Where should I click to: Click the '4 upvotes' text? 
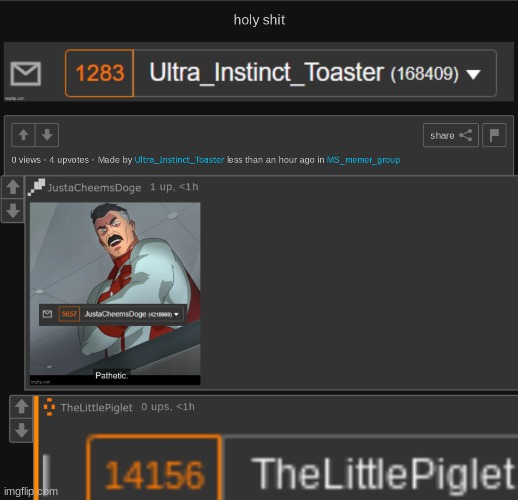(x=69, y=160)
